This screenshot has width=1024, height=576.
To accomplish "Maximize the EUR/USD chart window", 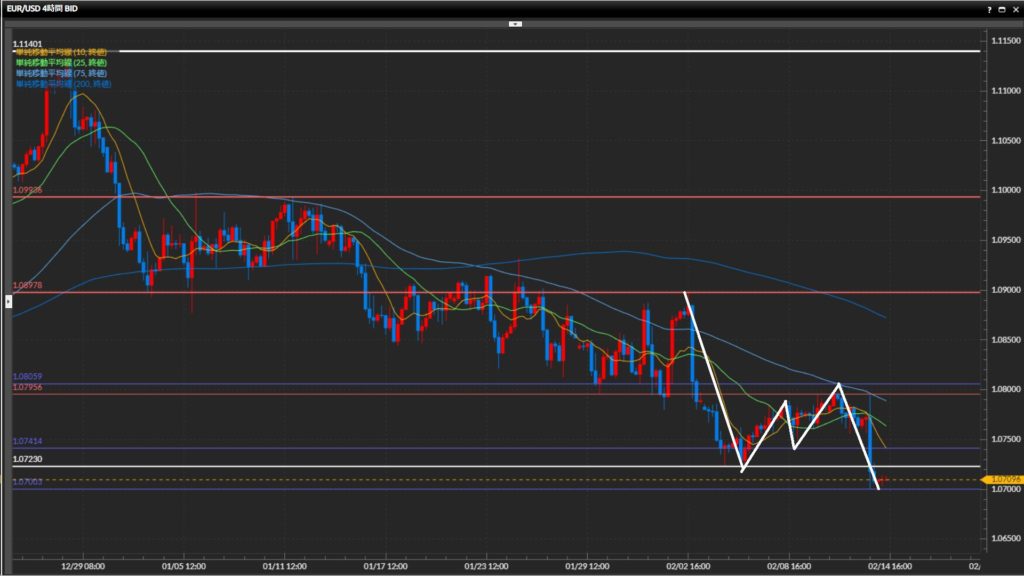I will (1003, 8).
